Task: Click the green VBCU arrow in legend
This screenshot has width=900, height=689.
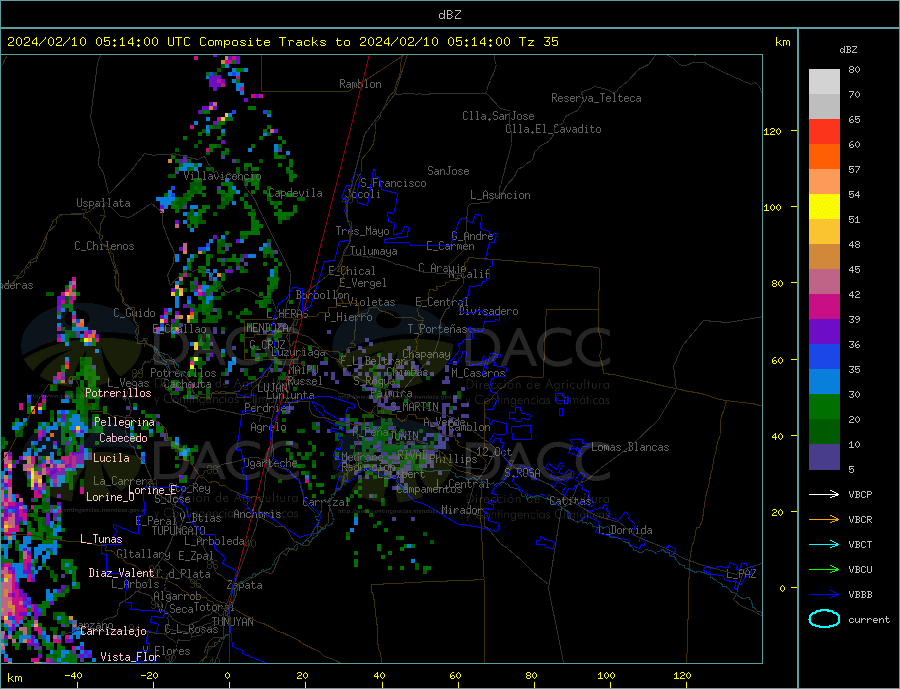Action: (824, 570)
